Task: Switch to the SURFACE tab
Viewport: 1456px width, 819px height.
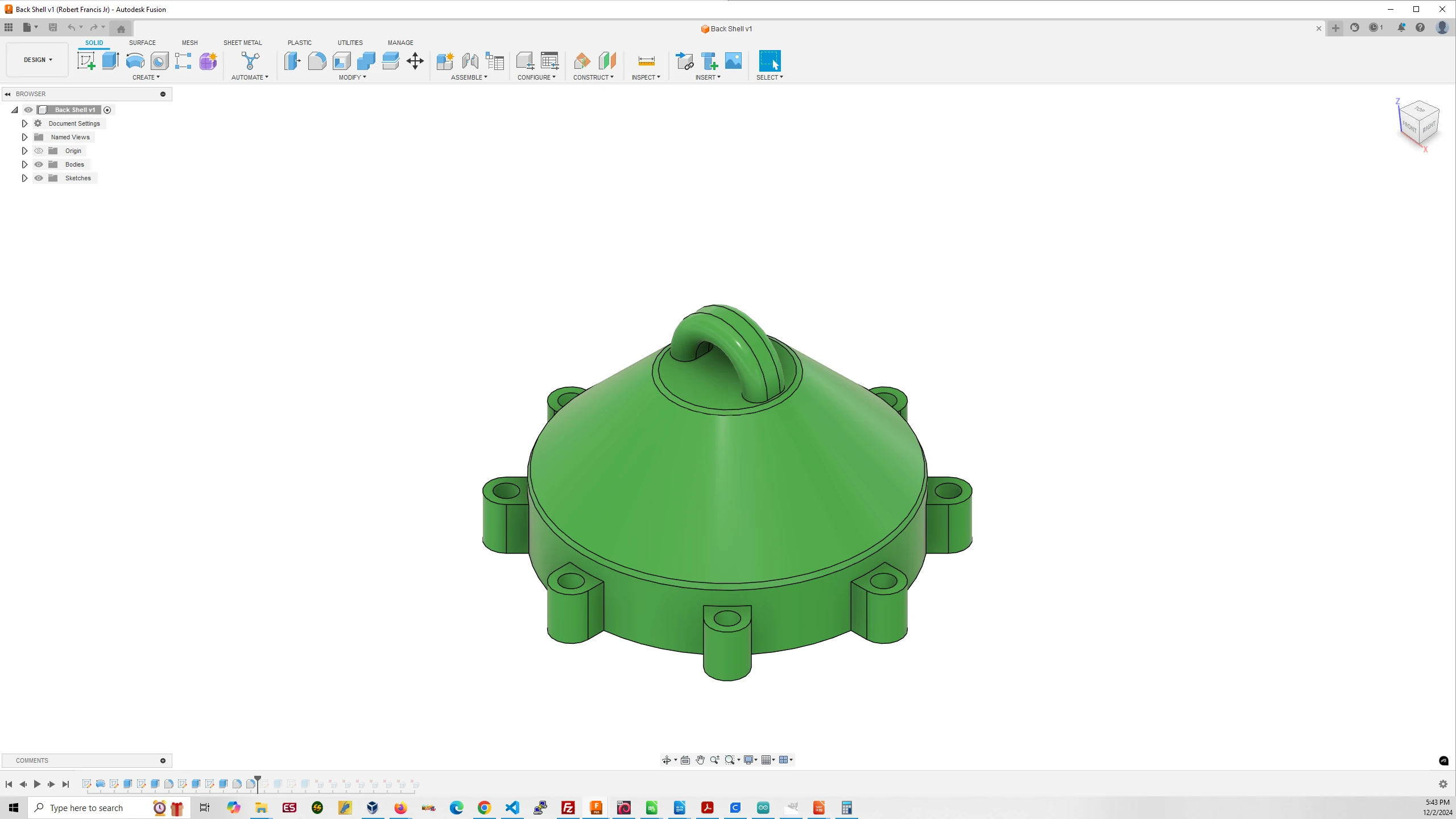Action: pos(142,43)
